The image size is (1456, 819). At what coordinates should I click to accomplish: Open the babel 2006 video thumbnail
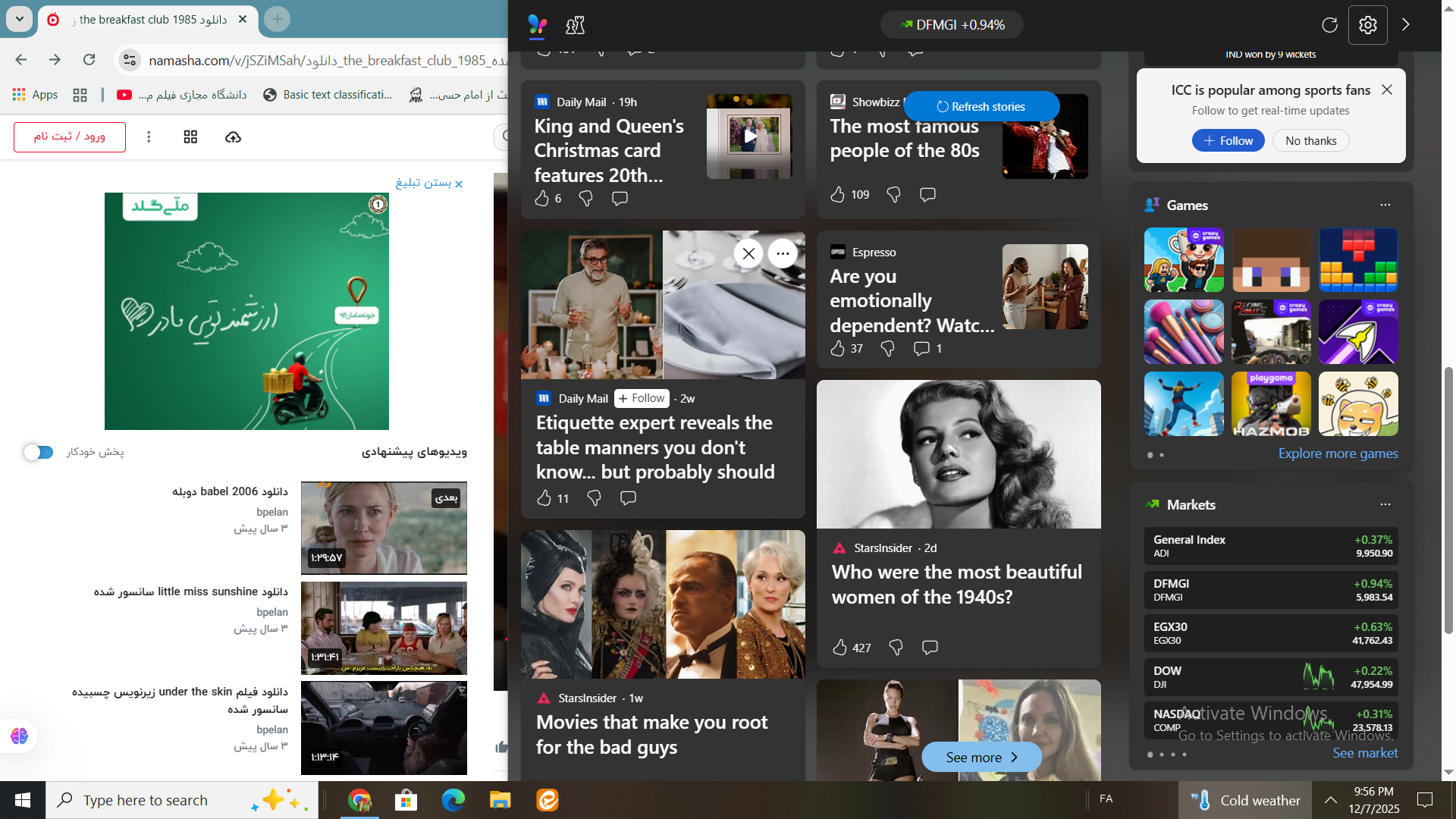(384, 528)
